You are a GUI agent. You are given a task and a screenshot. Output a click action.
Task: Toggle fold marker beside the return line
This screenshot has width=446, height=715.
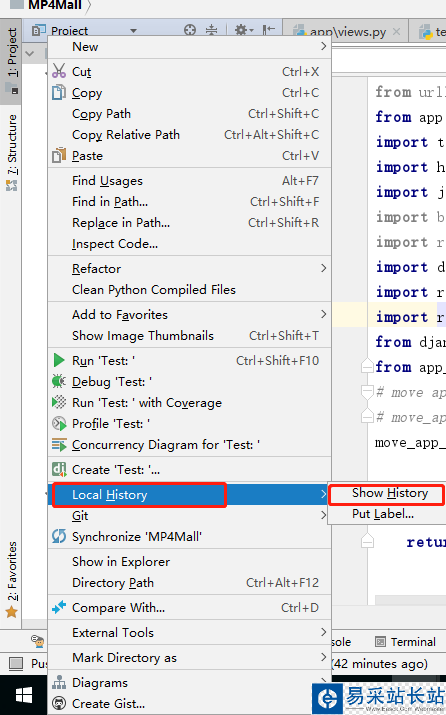click(368, 542)
